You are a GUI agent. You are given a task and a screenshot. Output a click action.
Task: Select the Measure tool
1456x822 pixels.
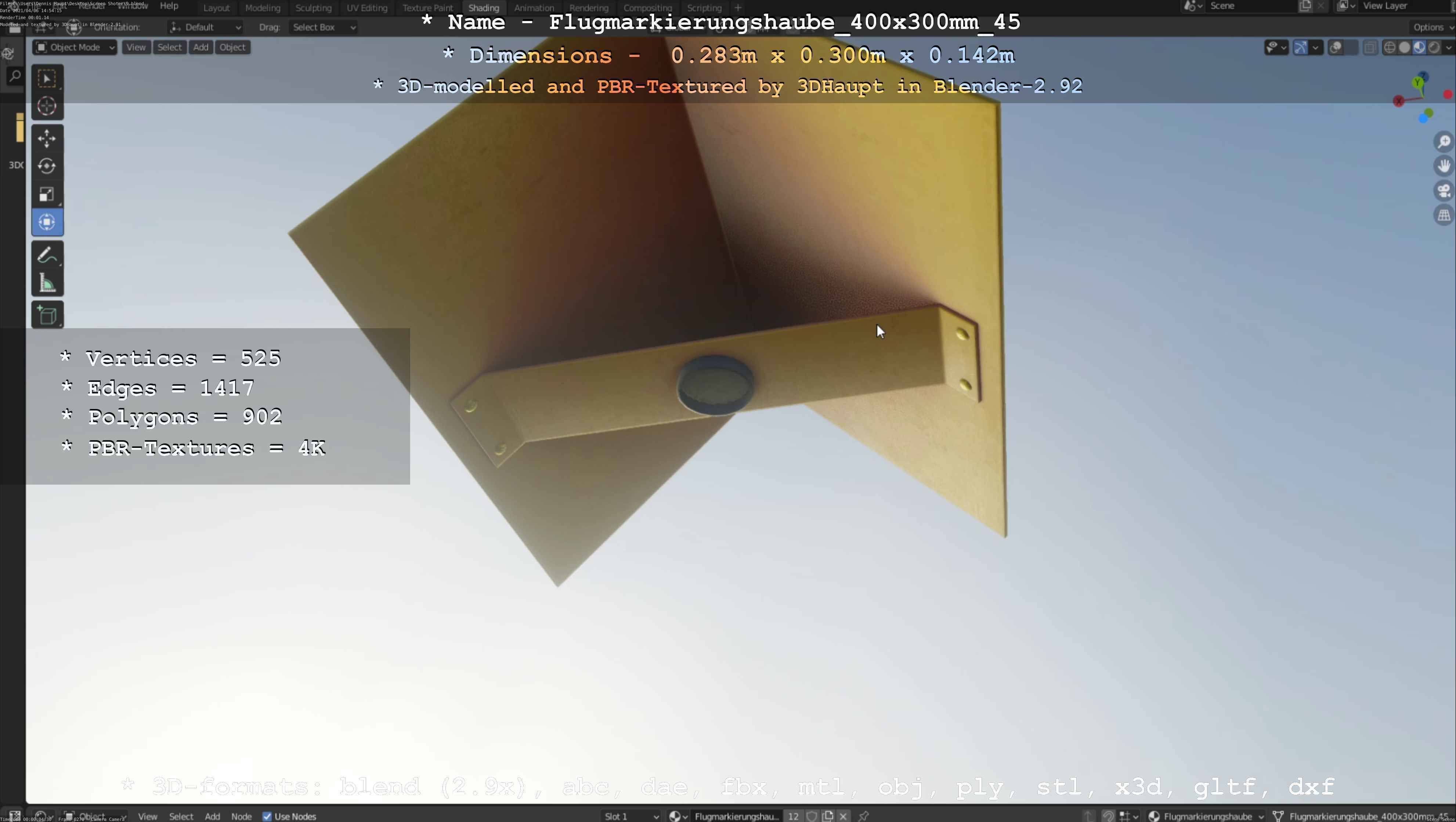pos(47,283)
